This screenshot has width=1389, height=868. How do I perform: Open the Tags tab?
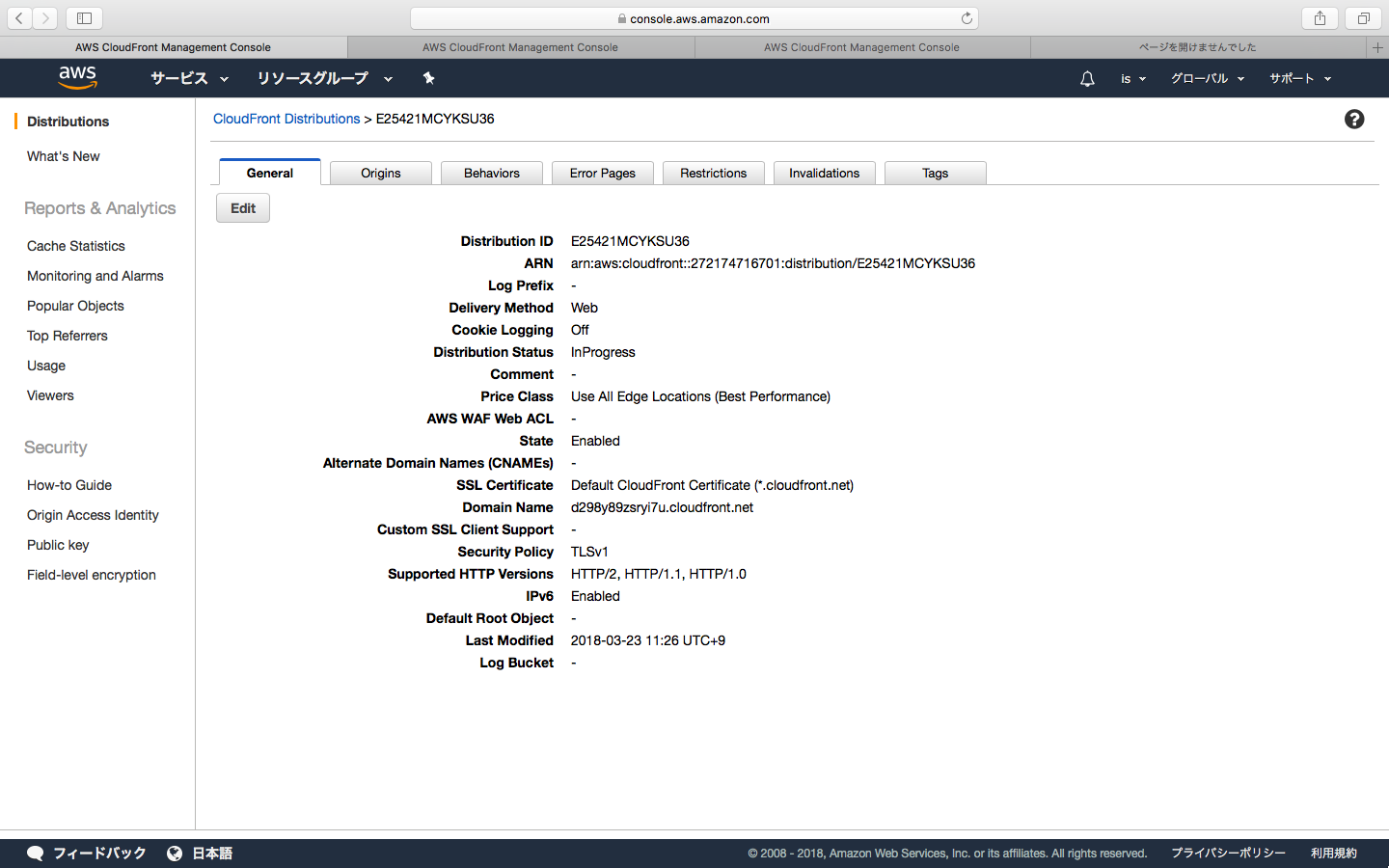[x=936, y=173]
